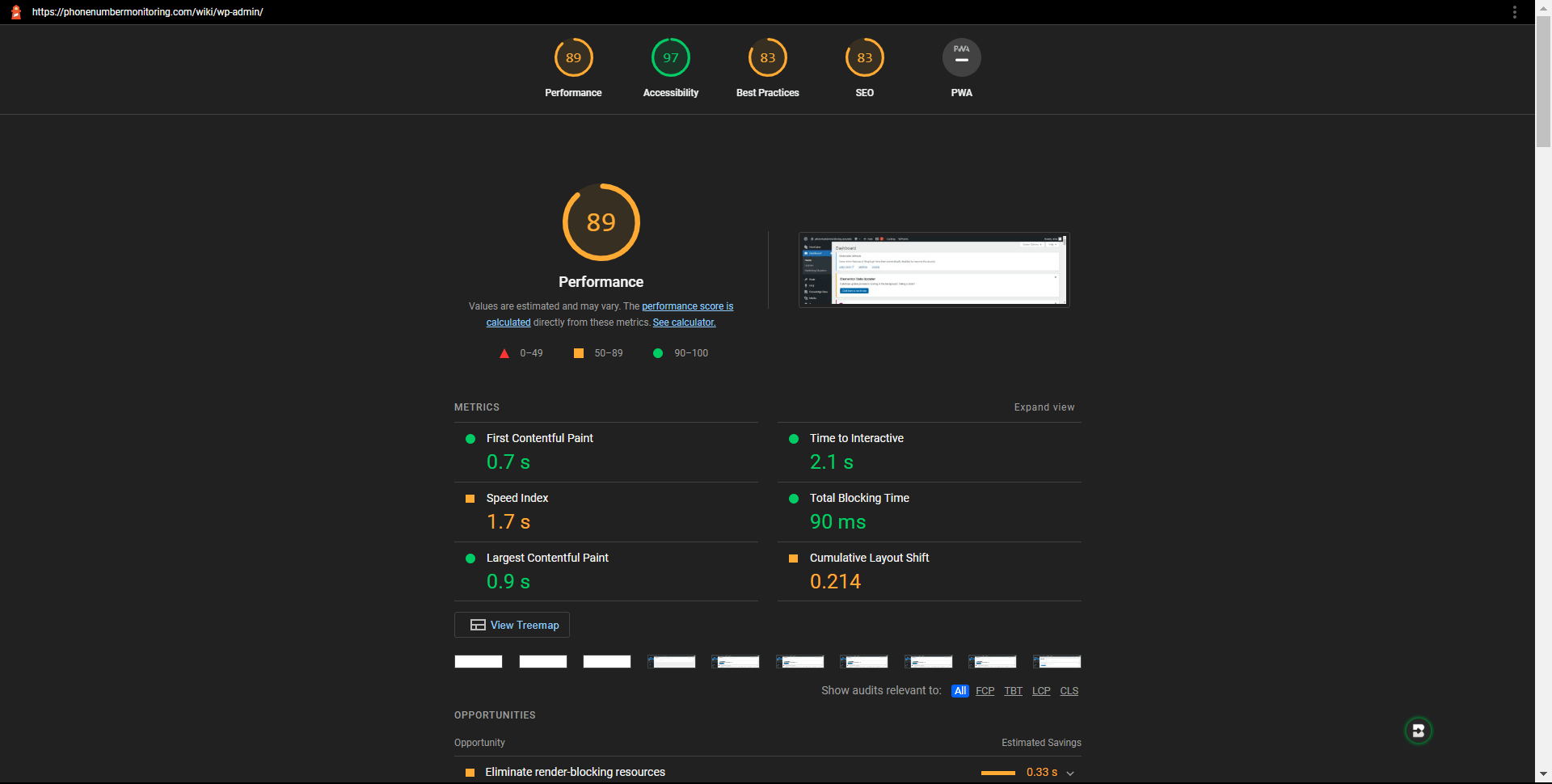The width and height of the screenshot is (1552, 784).
Task: Filter audits by TBT
Action: [1013, 691]
